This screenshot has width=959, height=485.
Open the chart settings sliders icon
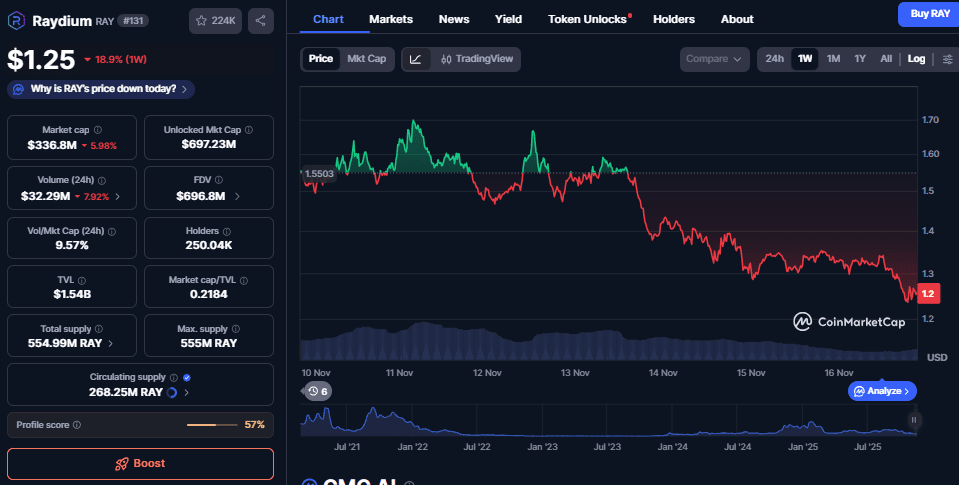click(x=948, y=59)
